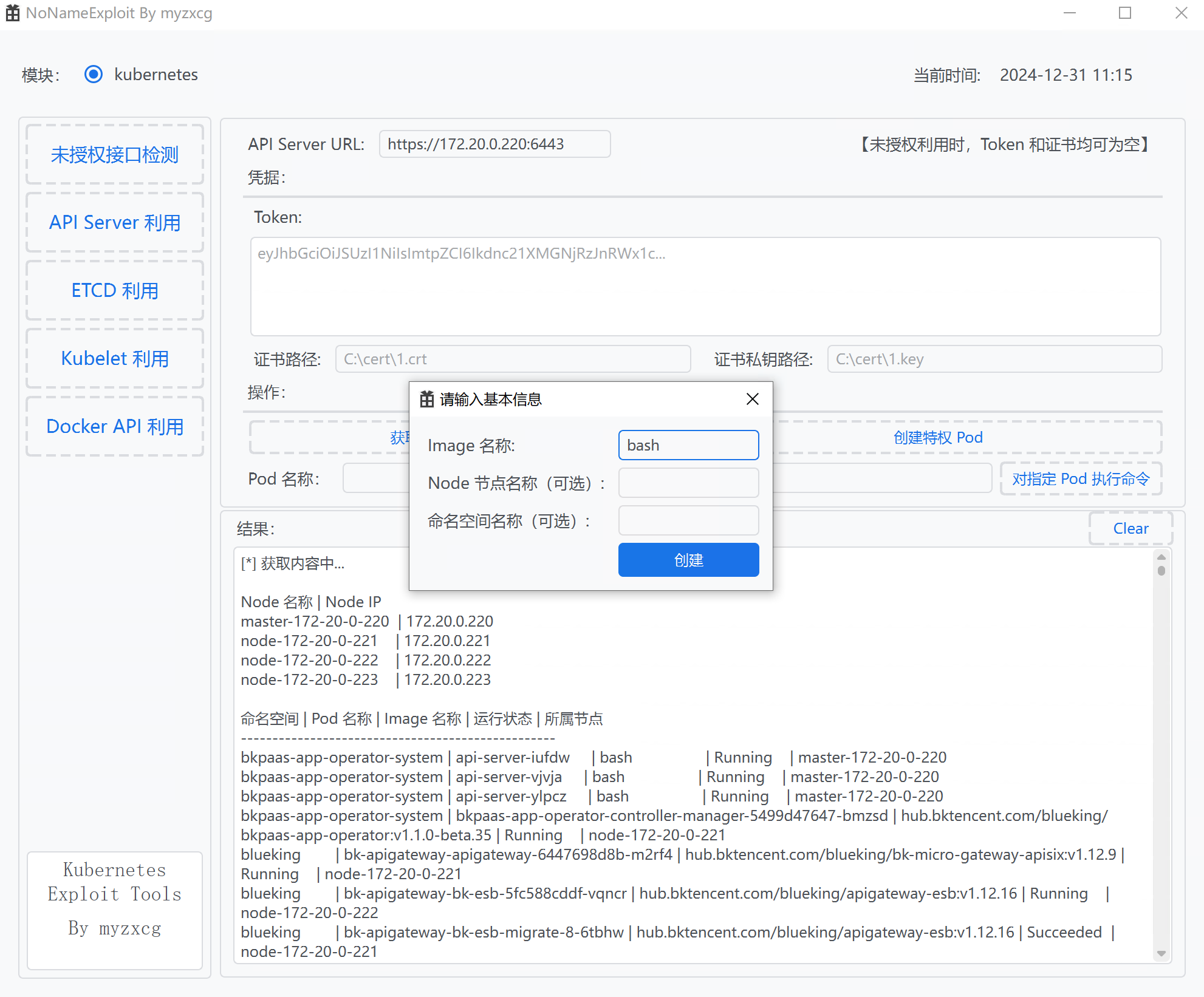Close the NoNameExploit main window
This screenshot has width=1204, height=997.
click(x=1181, y=13)
